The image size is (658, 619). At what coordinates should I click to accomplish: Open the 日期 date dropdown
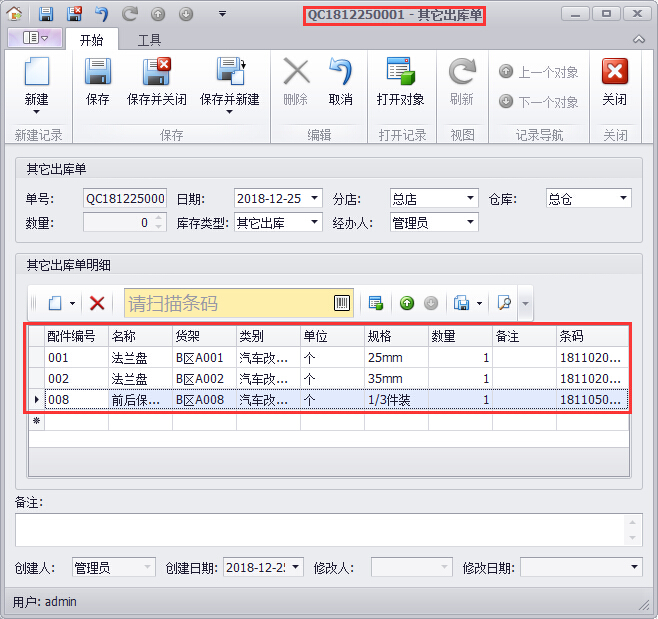[315, 198]
